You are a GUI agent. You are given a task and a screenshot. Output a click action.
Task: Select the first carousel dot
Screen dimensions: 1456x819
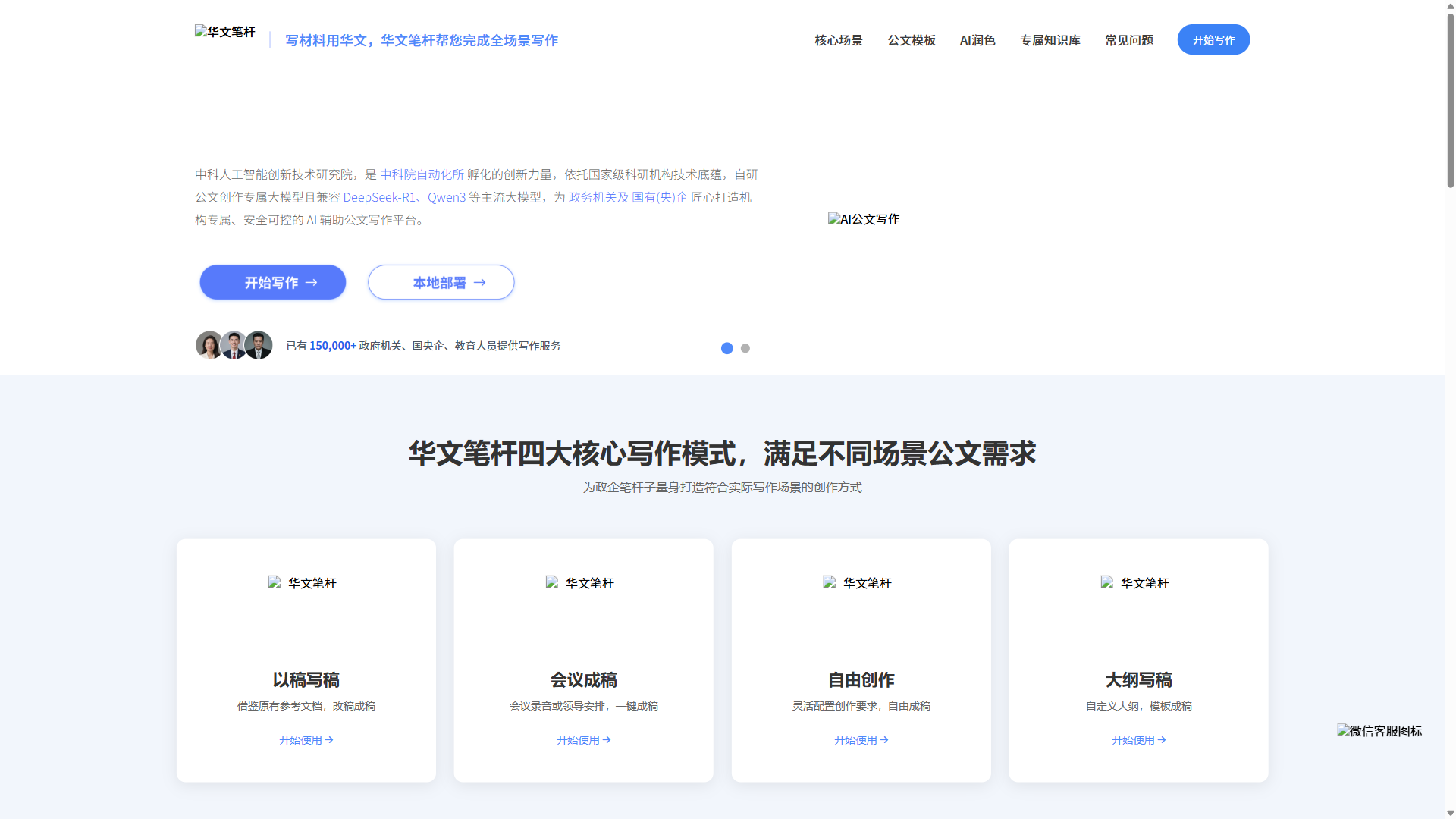tap(726, 348)
